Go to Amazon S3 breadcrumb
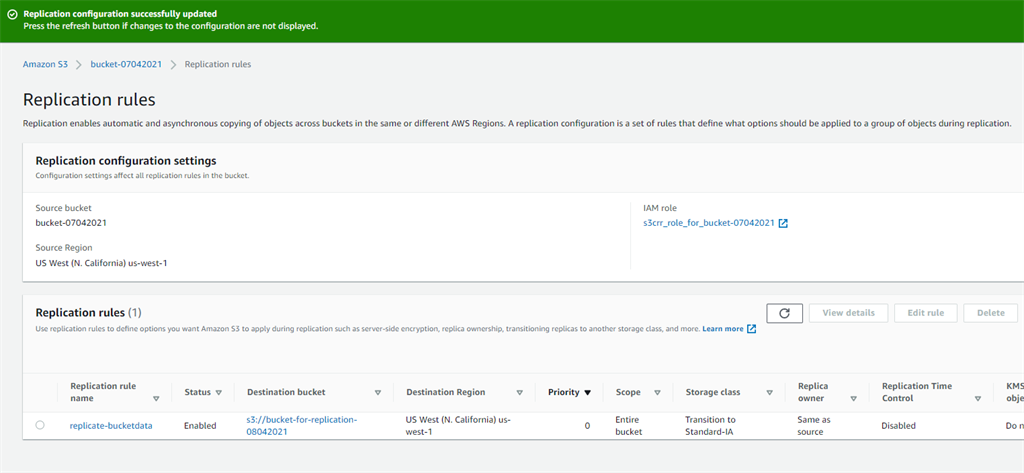The height and width of the screenshot is (473, 1024). pos(45,64)
